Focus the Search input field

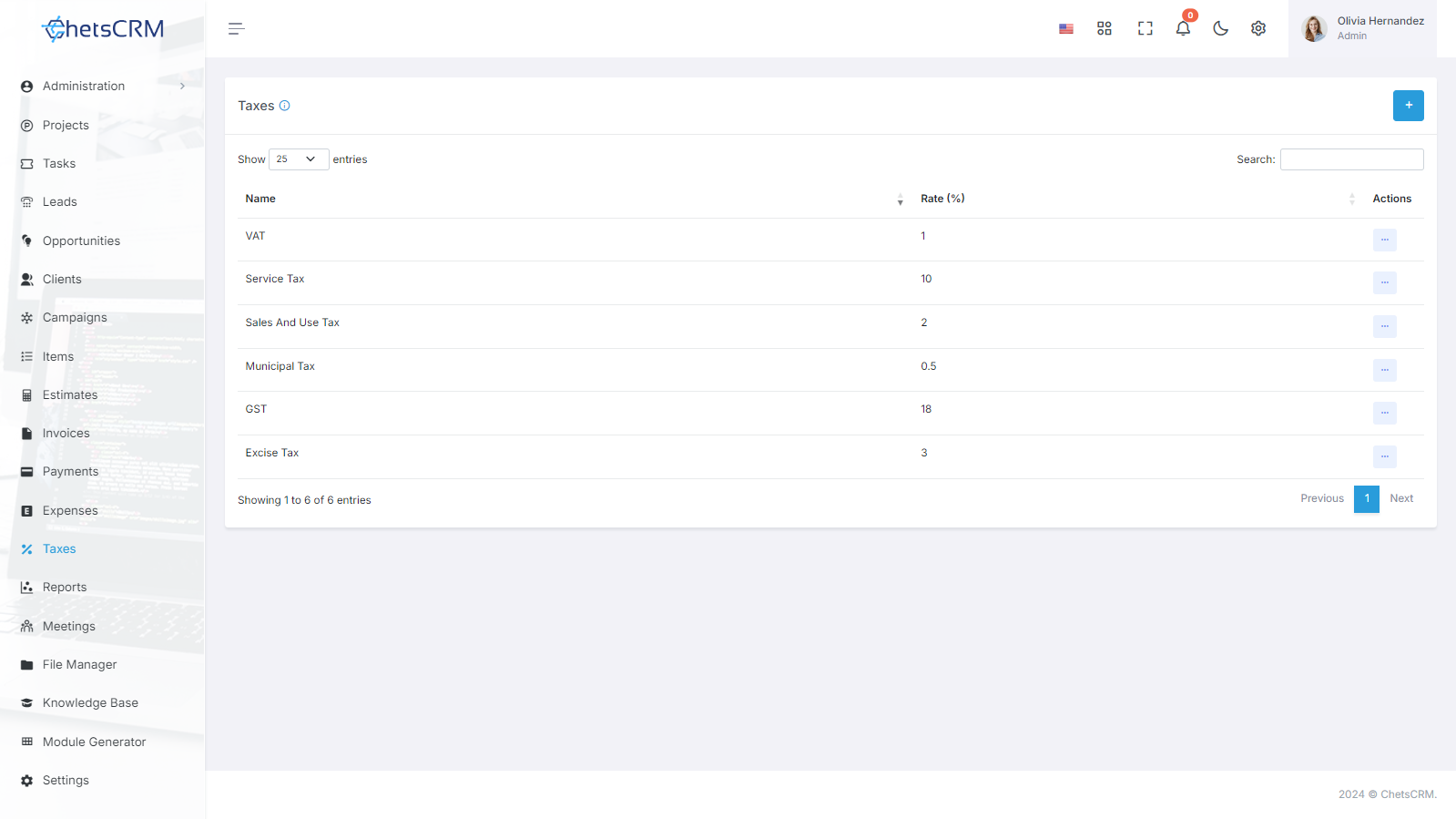click(x=1351, y=159)
